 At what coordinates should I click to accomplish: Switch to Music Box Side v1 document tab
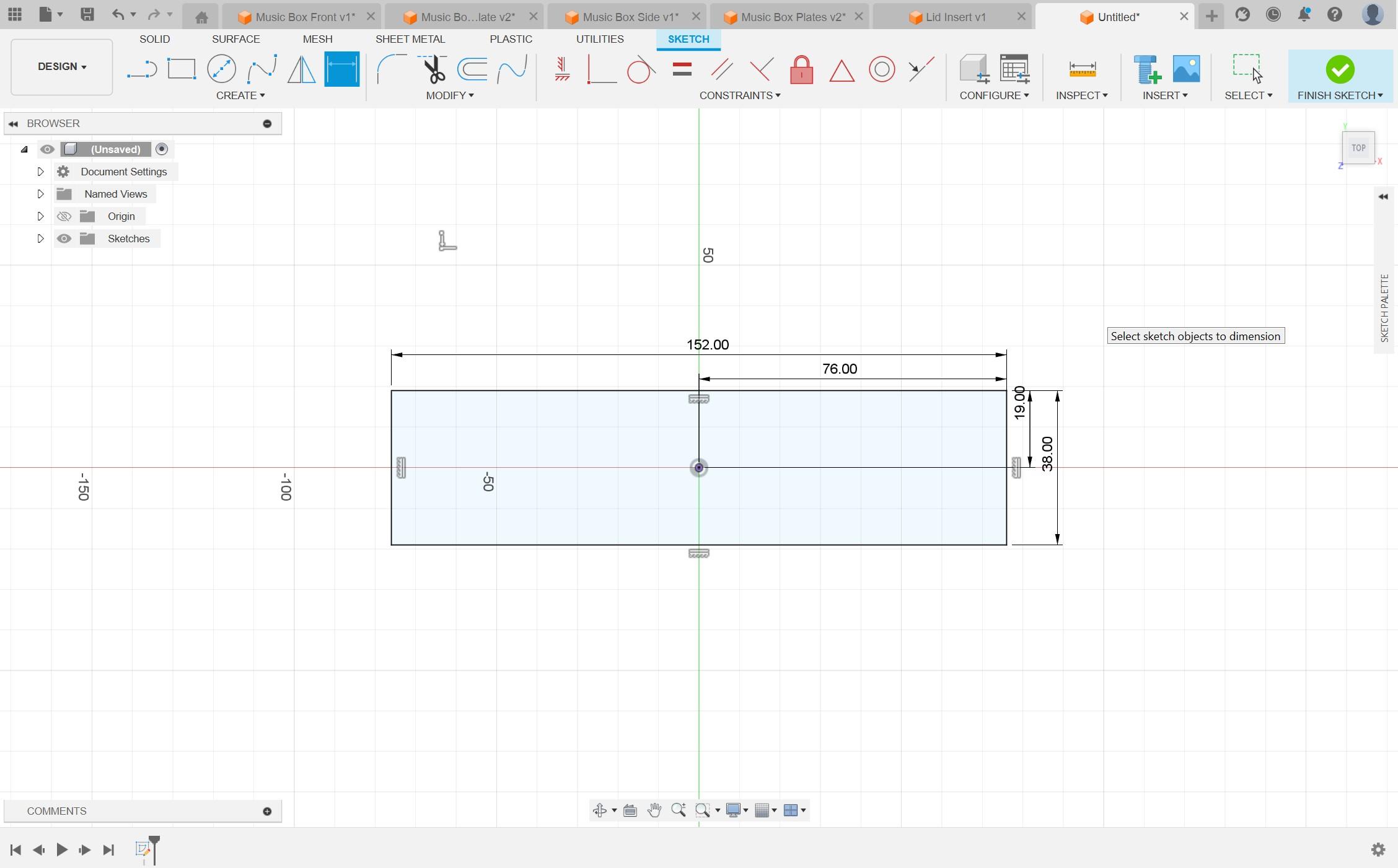630,17
